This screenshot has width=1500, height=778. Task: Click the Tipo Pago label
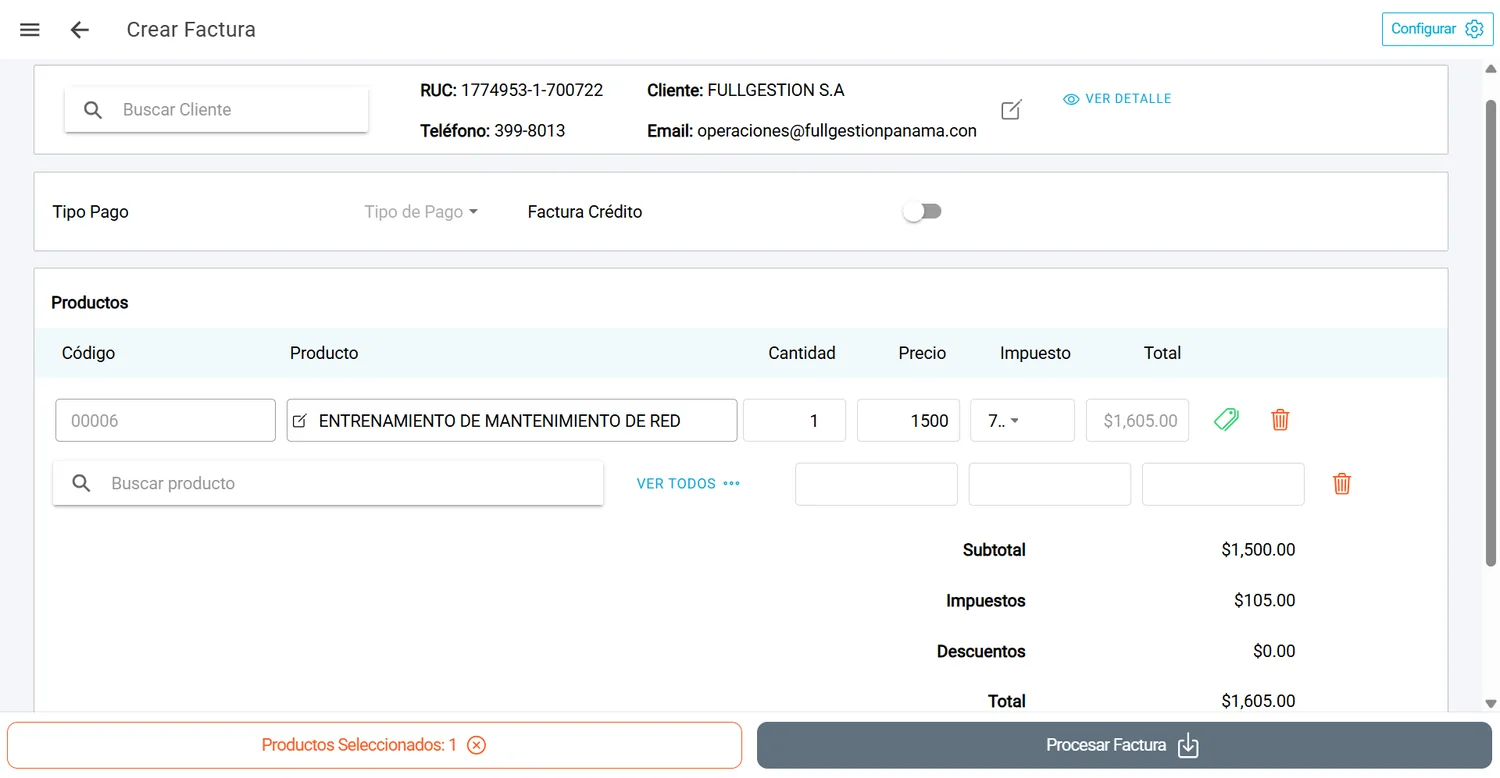[90, 212]
